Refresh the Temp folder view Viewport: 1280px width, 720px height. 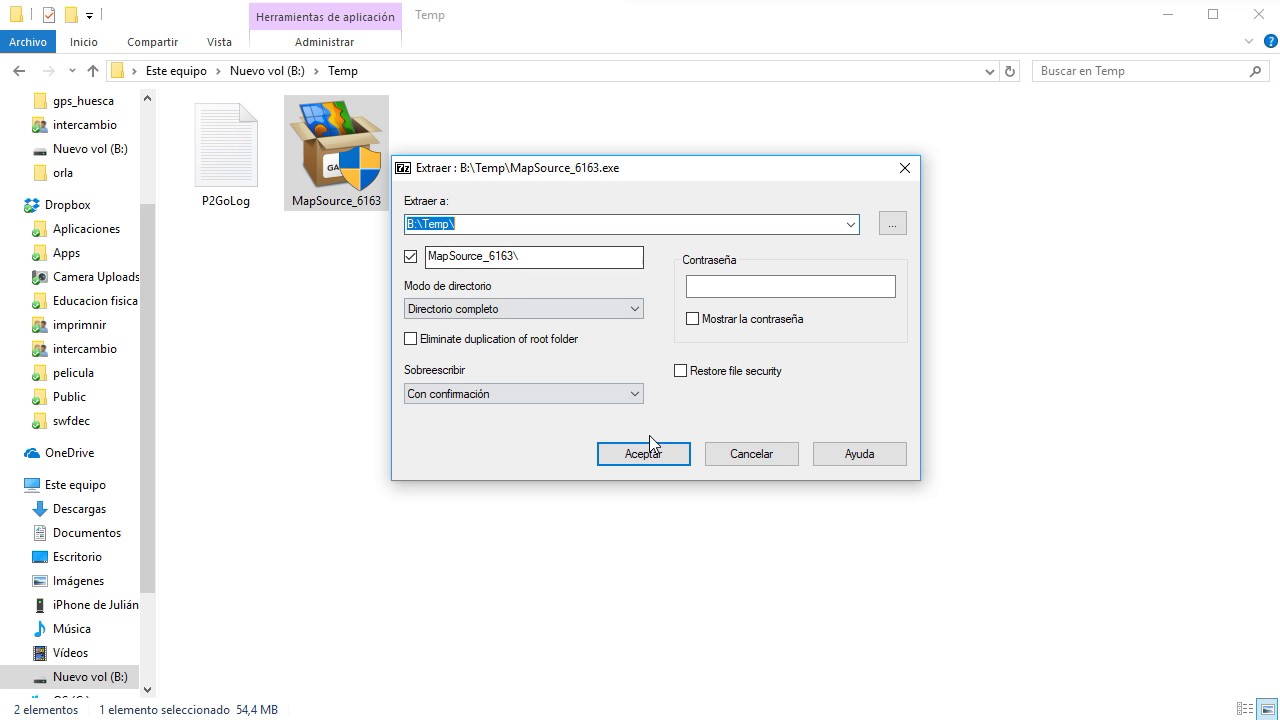click(x=1010, y=71)
